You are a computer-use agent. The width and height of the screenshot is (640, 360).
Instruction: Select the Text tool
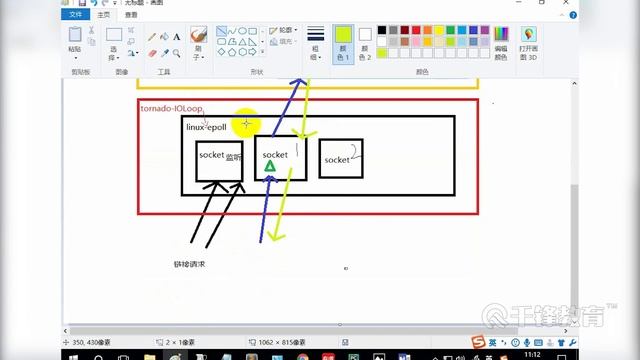(x=176, y=37)
